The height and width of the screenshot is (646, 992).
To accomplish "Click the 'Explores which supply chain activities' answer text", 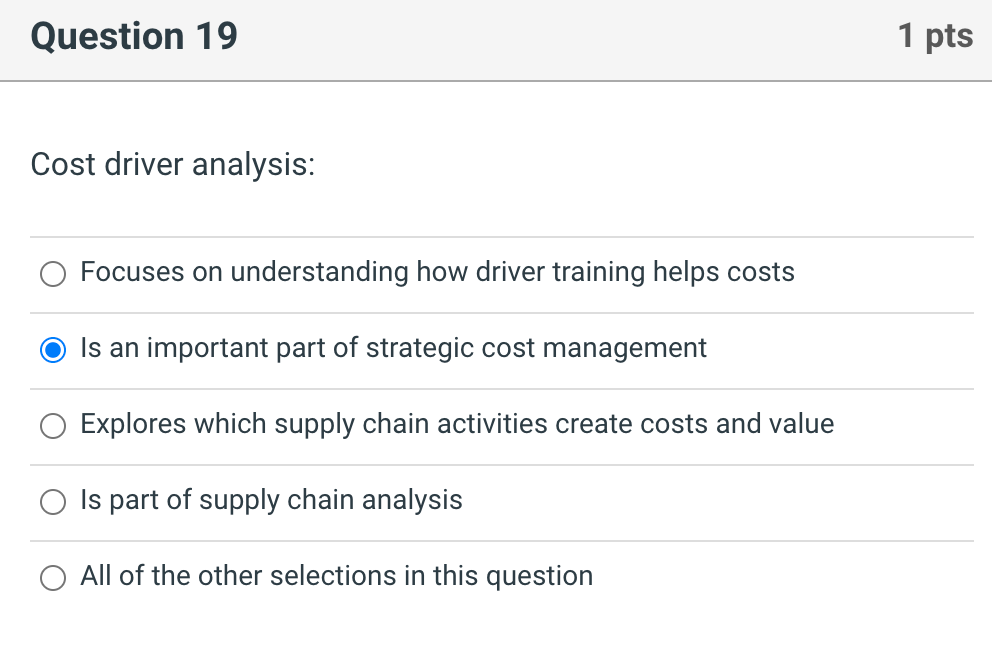I will (x=458, y=425).
